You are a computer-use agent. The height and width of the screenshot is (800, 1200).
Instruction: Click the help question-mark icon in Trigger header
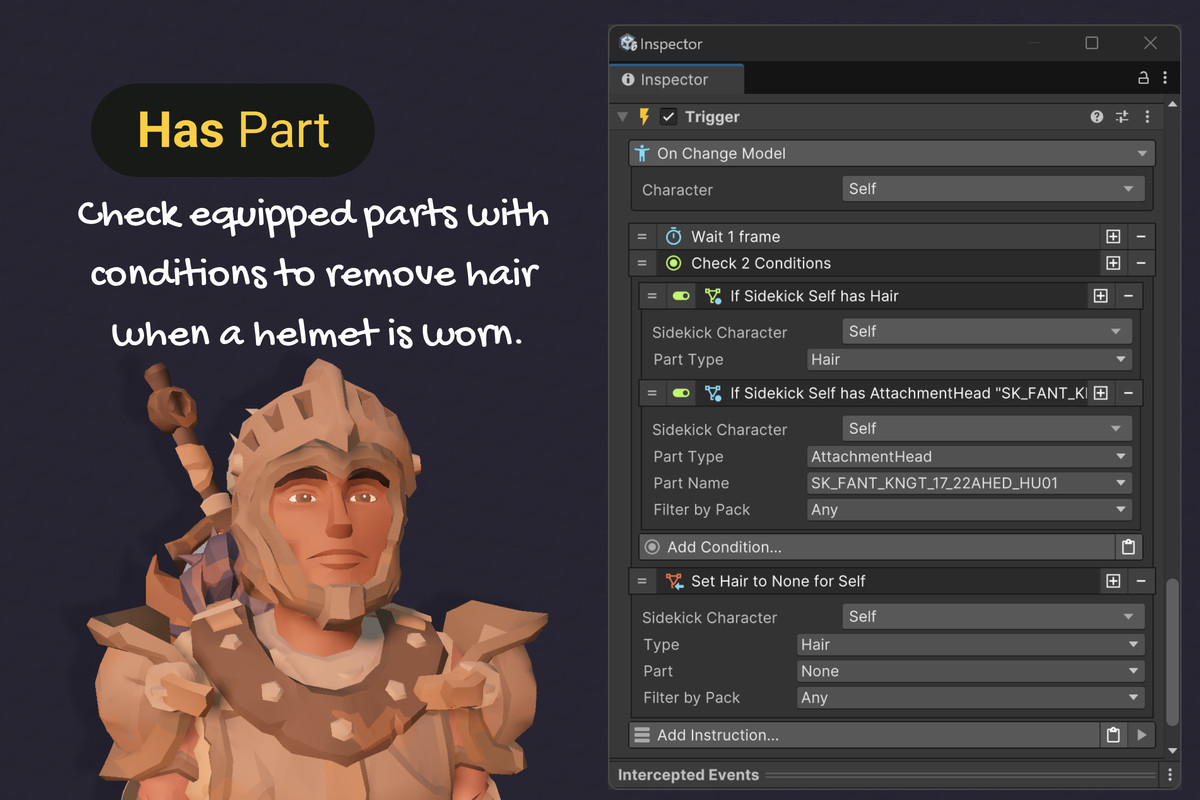pos(1096,117)
